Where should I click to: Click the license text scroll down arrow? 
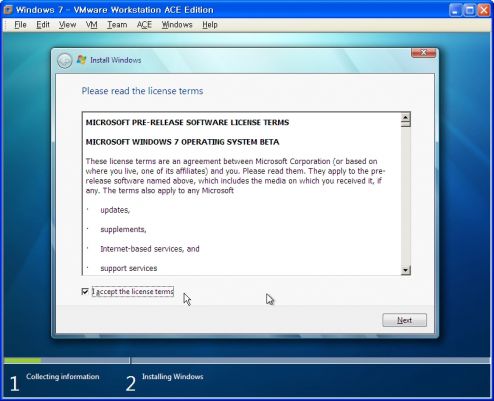point(406,270)
